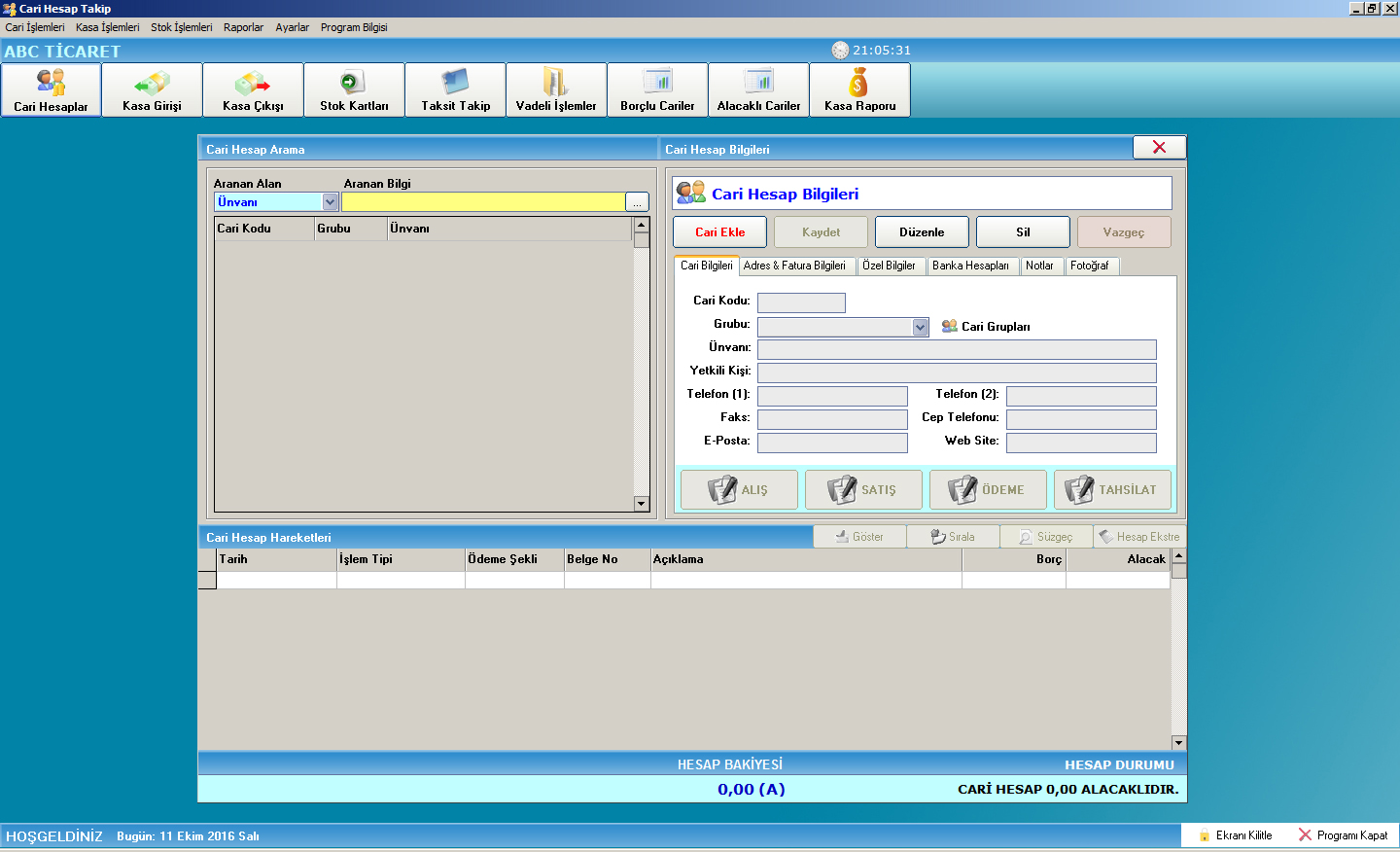Click the Cari Grupları people icon
The width and height of the screenshot is (1400, 852).
(x=950, y=326)
